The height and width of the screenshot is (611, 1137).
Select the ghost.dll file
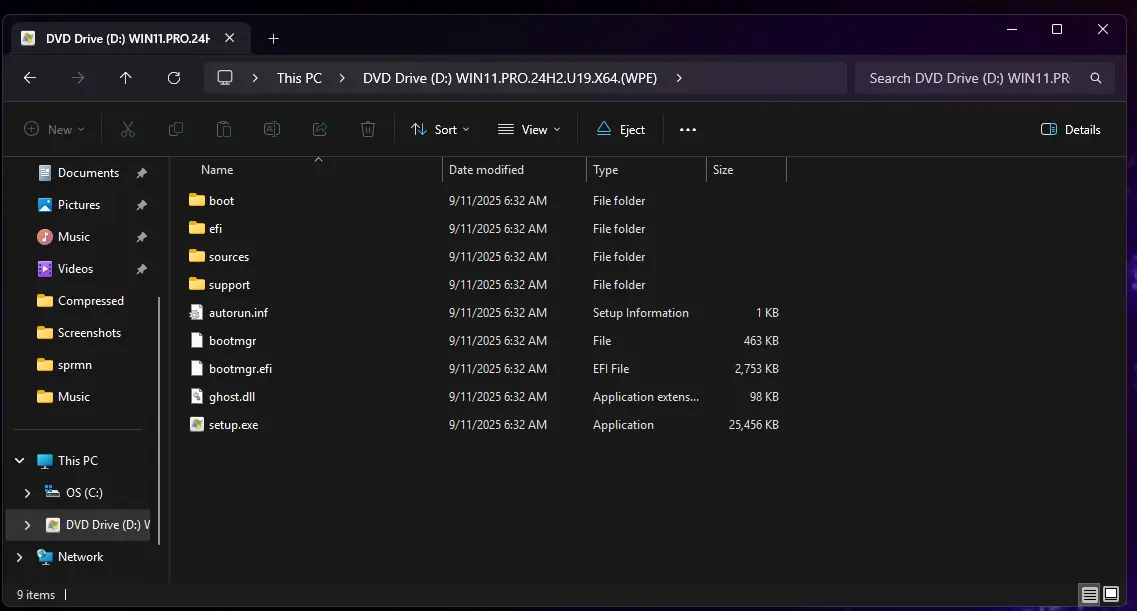pos(231,396)
